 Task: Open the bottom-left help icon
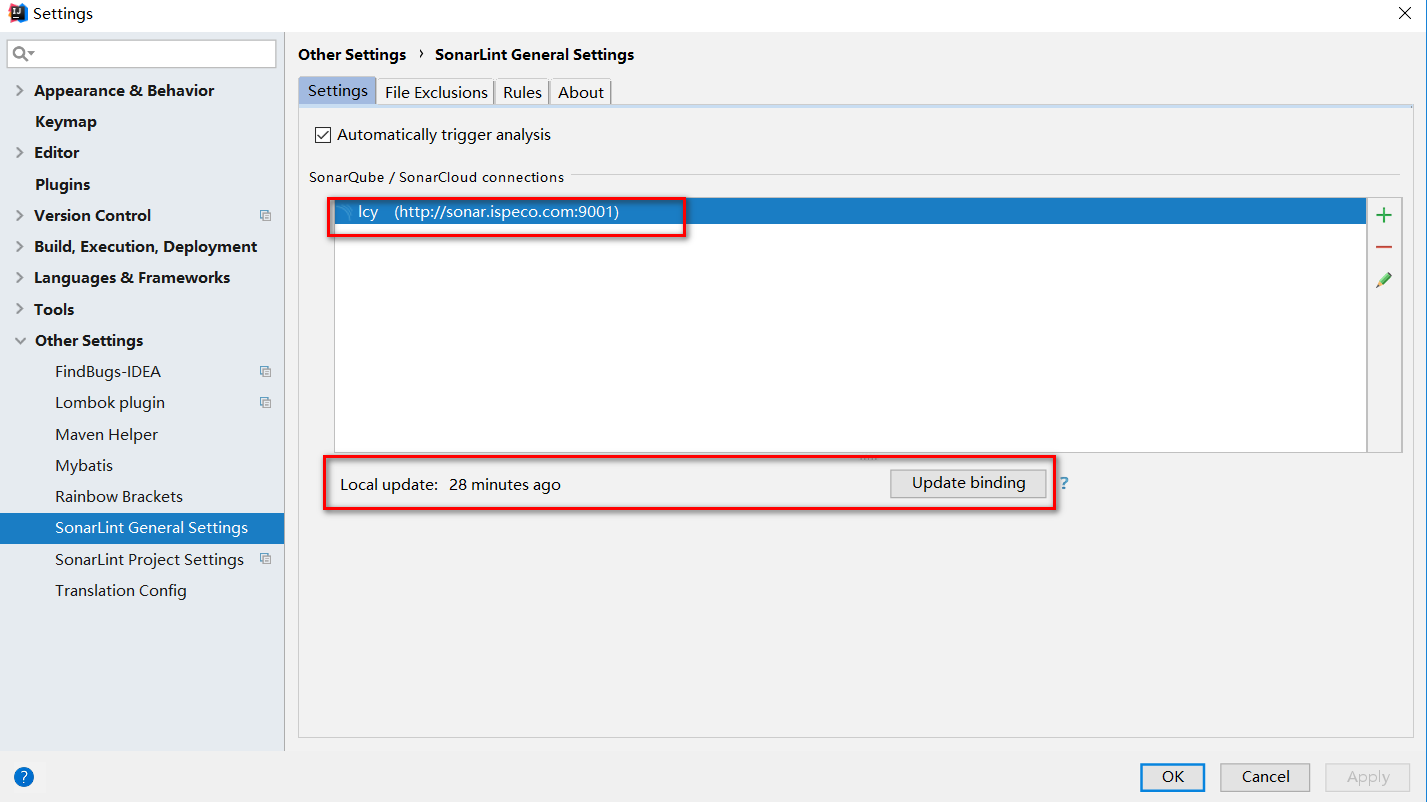[x=24, y=776]
